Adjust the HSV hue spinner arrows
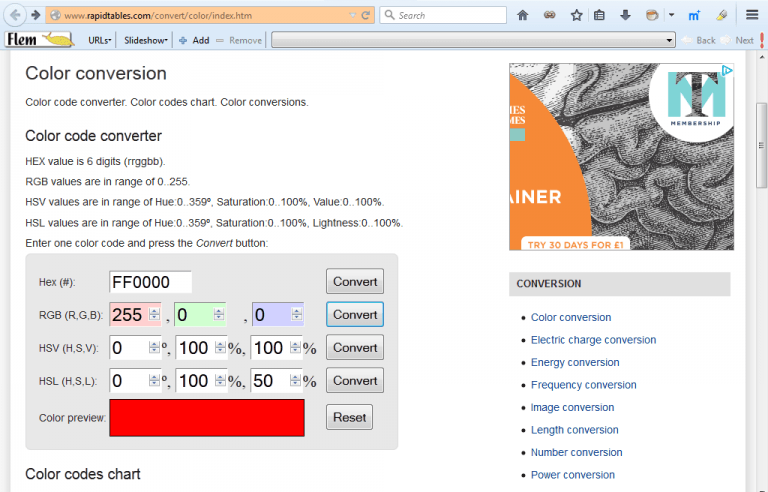The image size is (768, 492). 155,348
